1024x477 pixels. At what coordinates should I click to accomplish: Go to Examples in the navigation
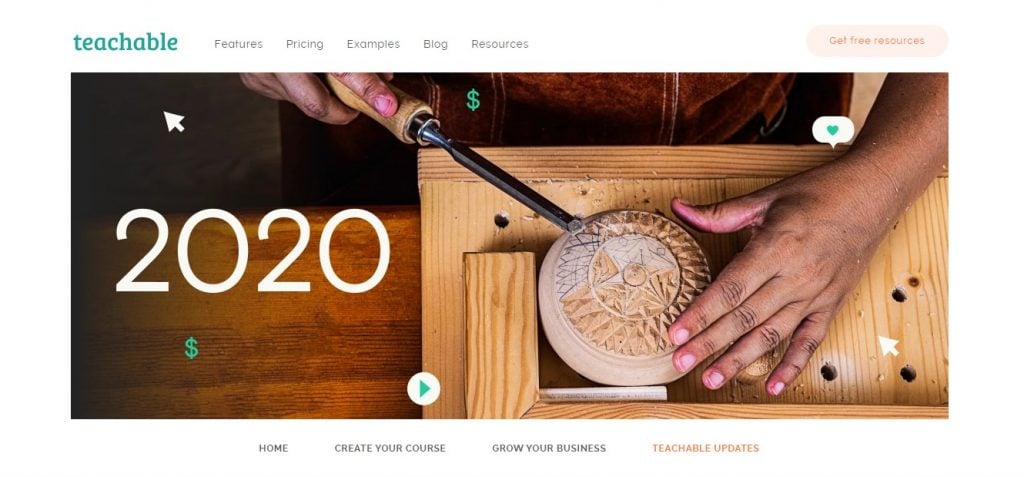(x=373, y=44)
